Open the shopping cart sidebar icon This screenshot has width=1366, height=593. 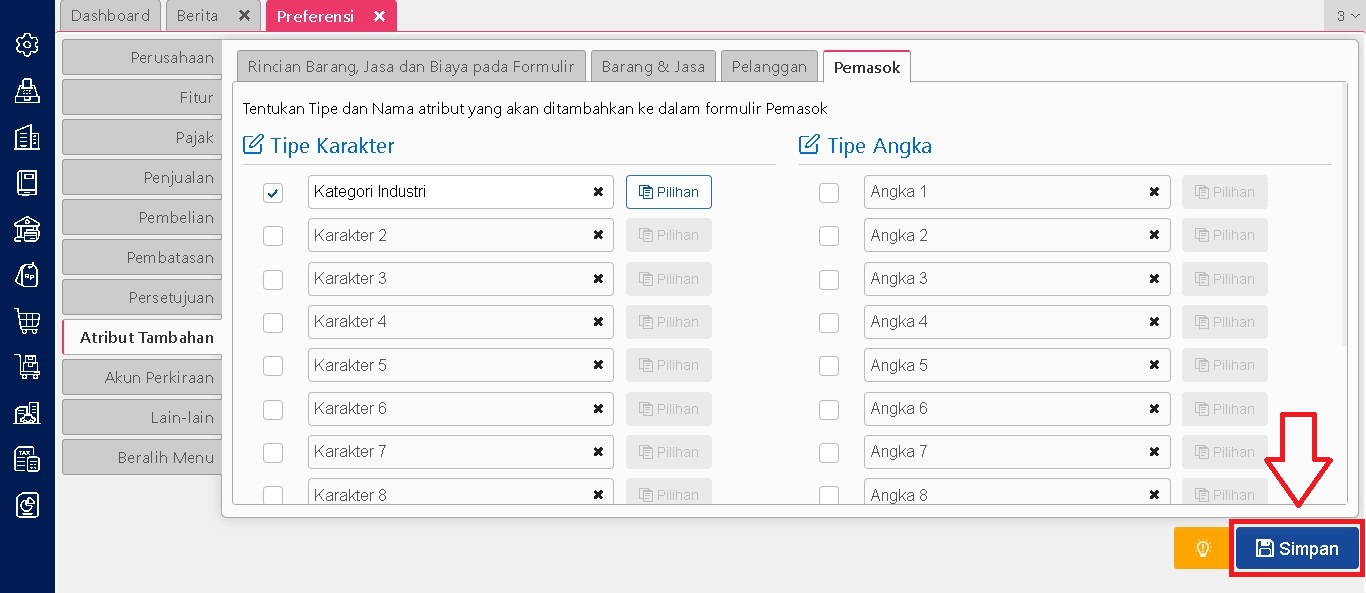[27, 321]
